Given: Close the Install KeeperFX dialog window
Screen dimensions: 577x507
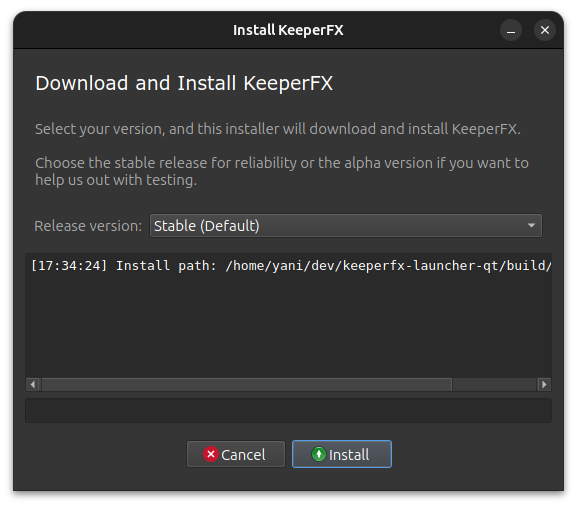Looking at the screenshot, I should pos(545,30).
